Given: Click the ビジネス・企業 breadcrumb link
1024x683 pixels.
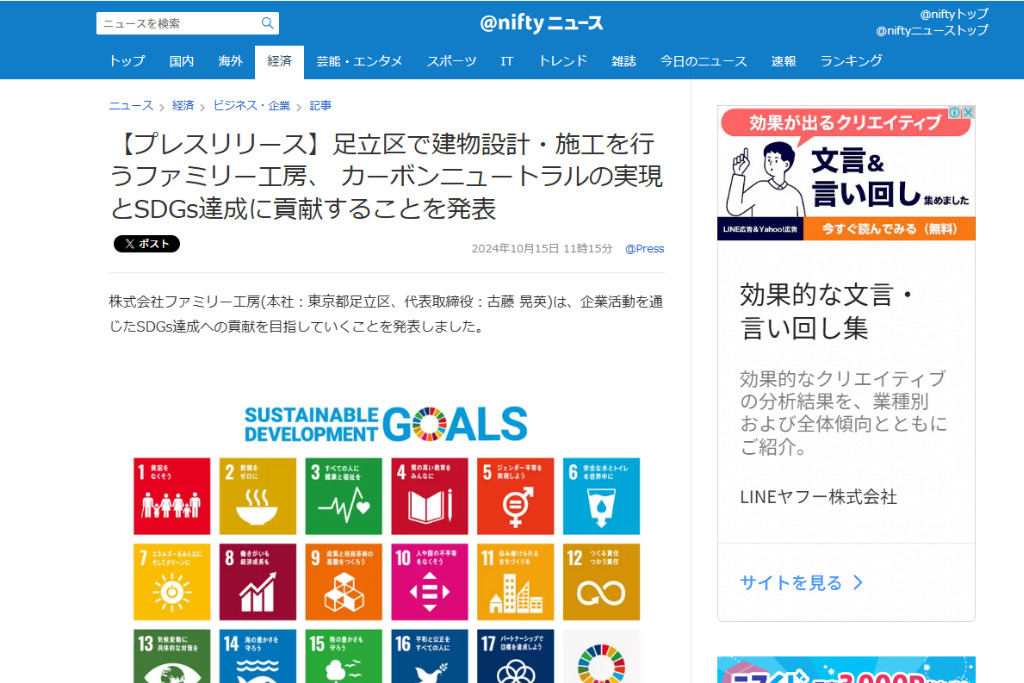Looking at the screenshot, I should tap(251, 106).
